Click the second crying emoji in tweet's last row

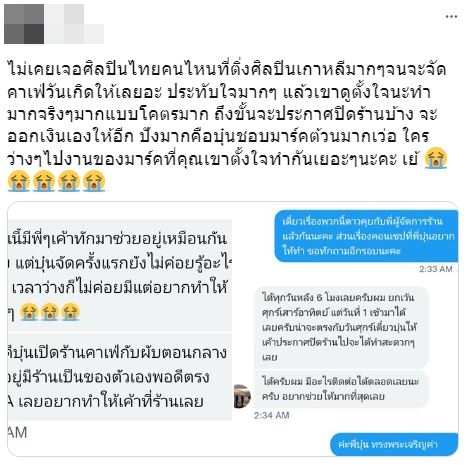tap(44, 181)
